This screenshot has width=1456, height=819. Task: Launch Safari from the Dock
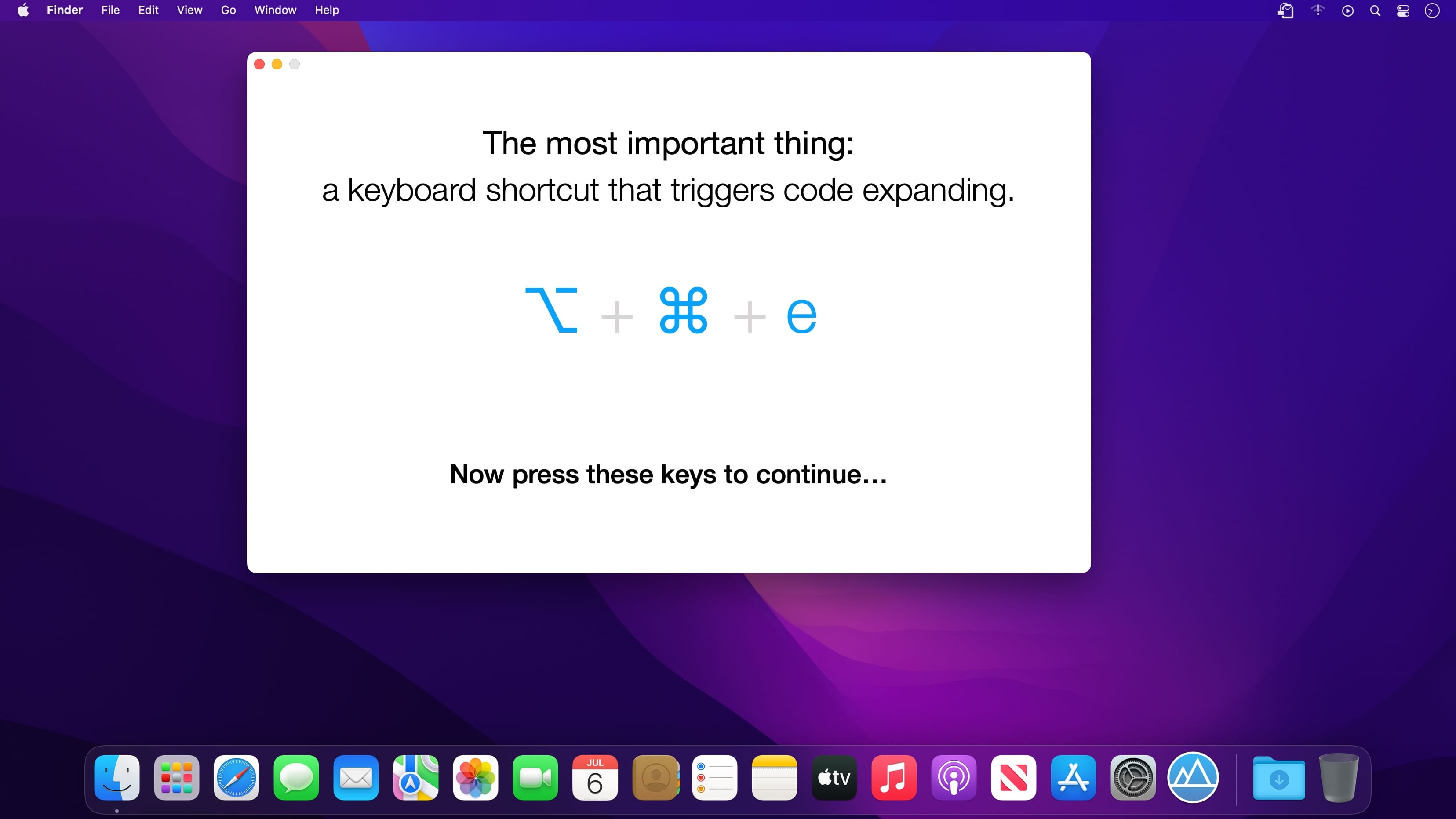tap(236, 778)
